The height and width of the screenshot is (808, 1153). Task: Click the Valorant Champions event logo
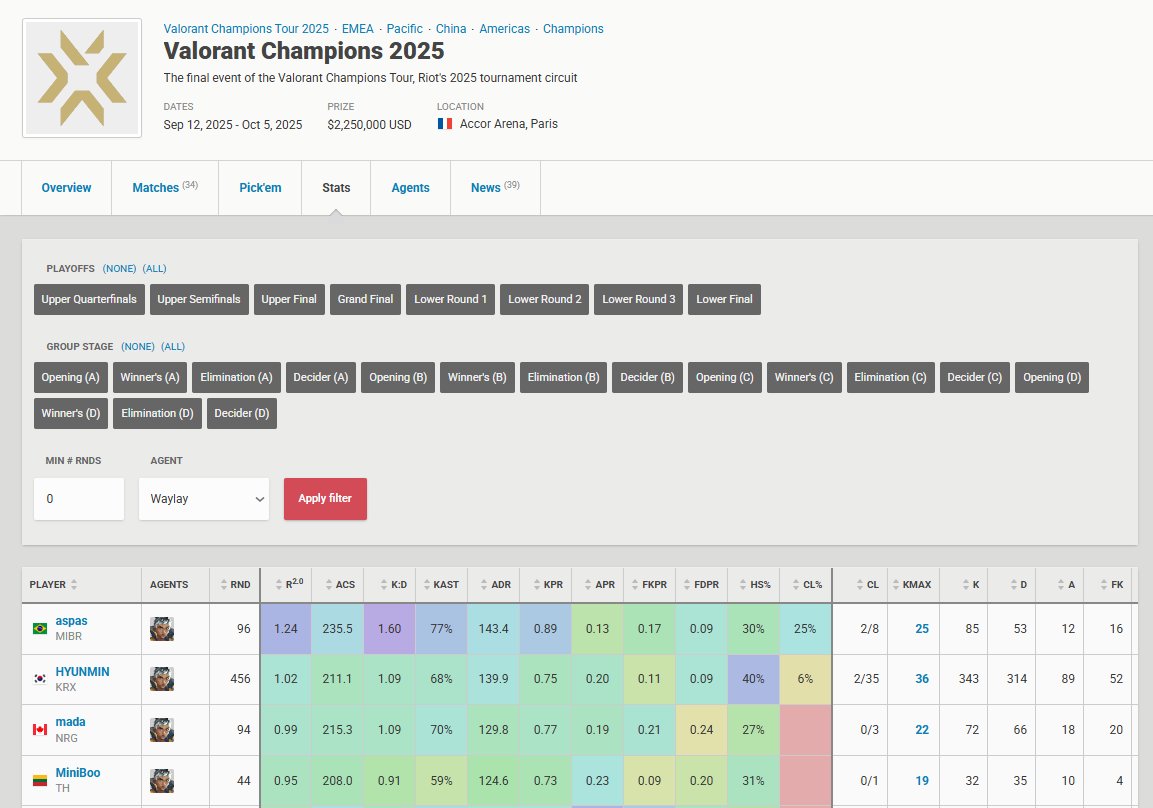[x=82, y=78]
